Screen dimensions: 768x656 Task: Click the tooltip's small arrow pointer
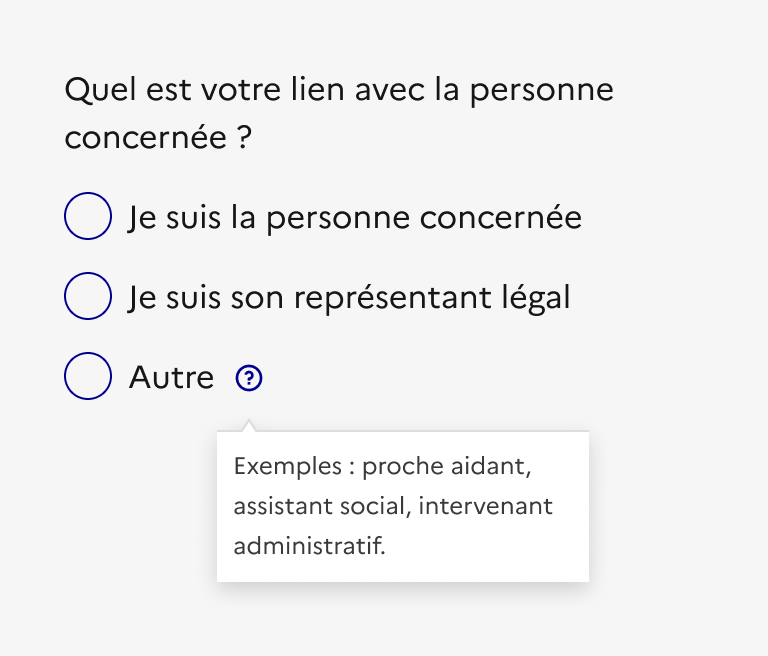tap(249, 426)
